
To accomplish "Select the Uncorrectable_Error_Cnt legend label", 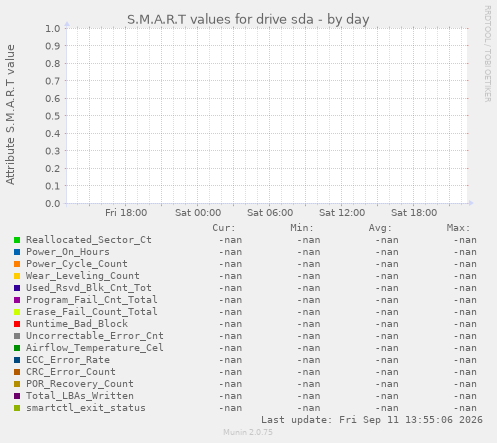I will pos(95,336).
